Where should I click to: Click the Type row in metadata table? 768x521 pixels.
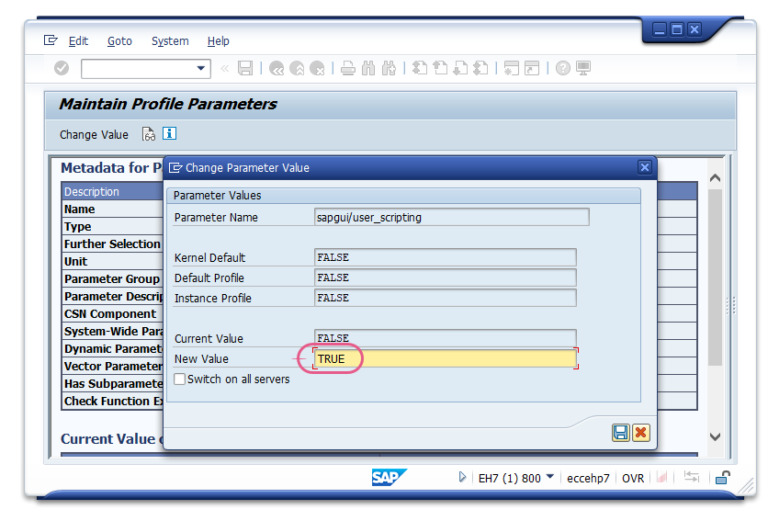tap(112, 227)
